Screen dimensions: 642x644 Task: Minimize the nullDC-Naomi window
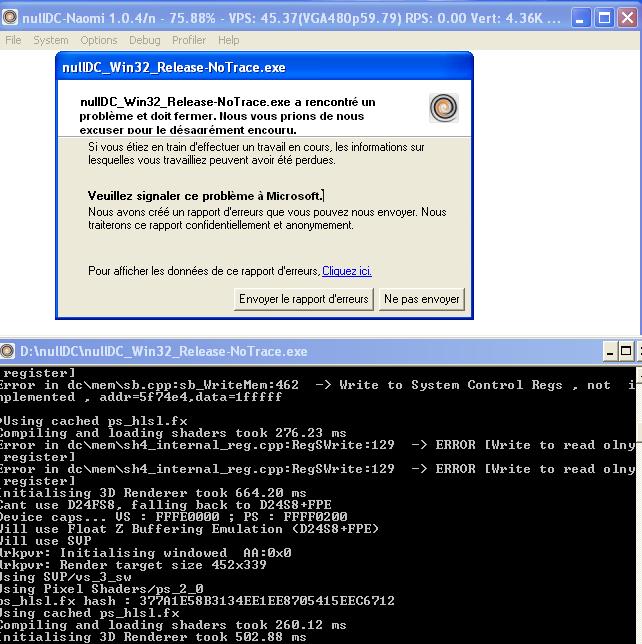tap(580, 18)
